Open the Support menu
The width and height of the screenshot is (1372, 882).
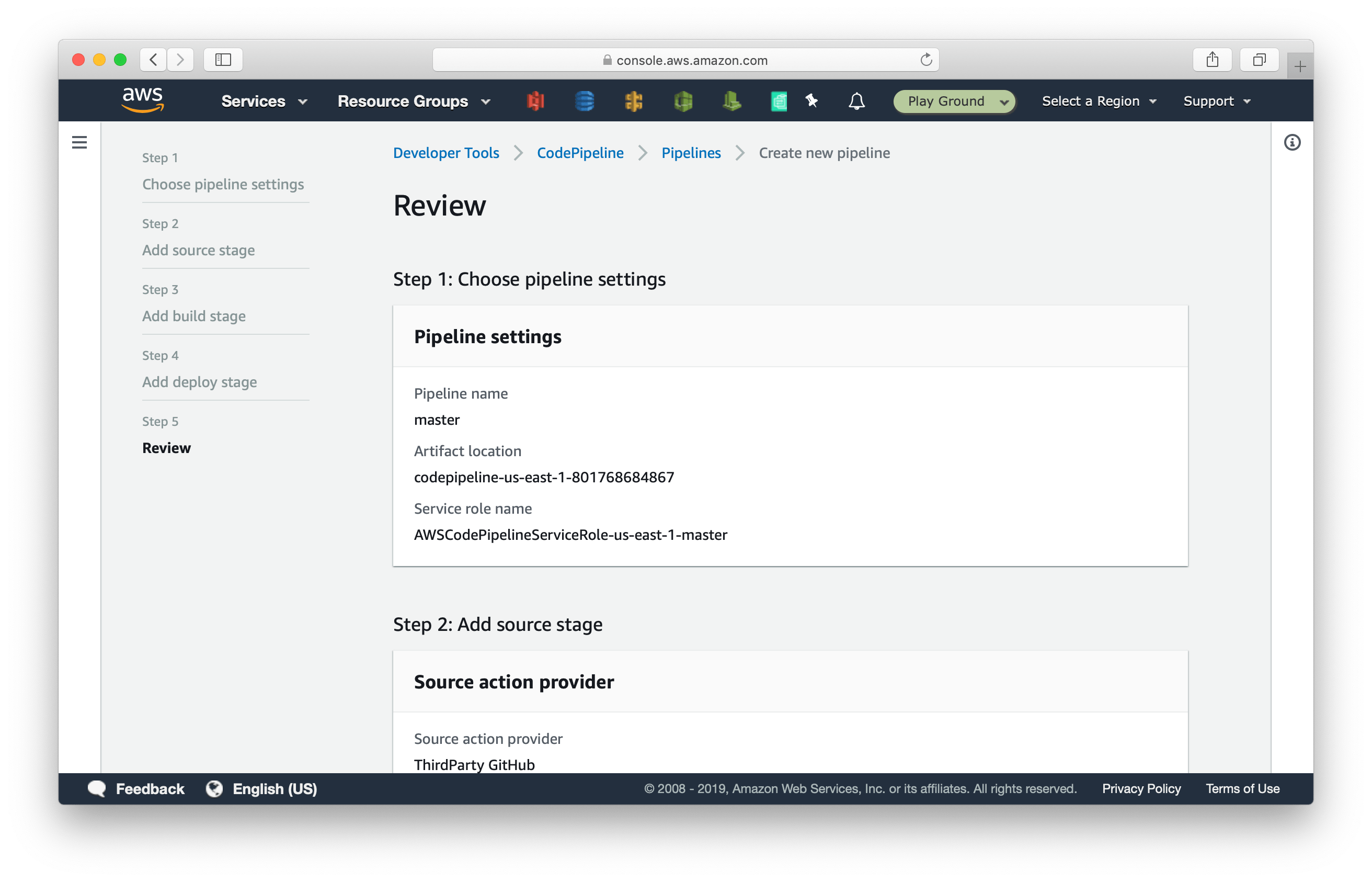tap(1216, 101)
